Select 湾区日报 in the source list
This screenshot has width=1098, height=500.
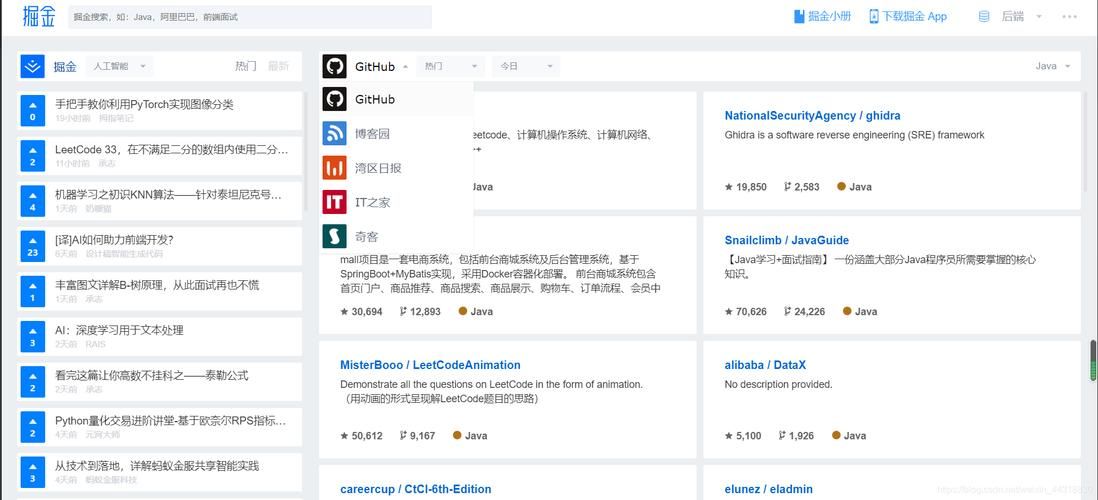[x=396, y=168]
